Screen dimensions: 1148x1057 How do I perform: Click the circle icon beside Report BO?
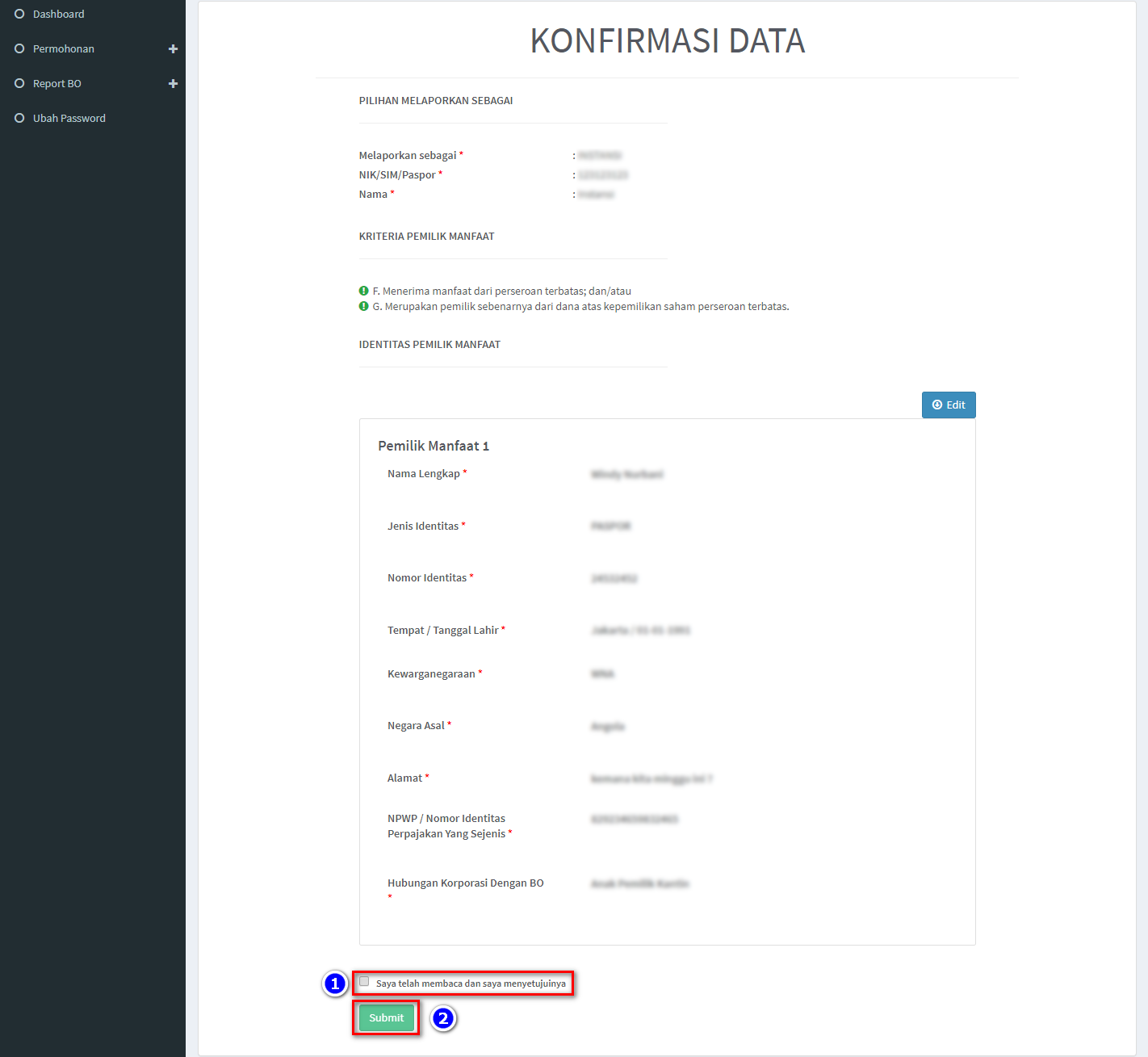19,83
